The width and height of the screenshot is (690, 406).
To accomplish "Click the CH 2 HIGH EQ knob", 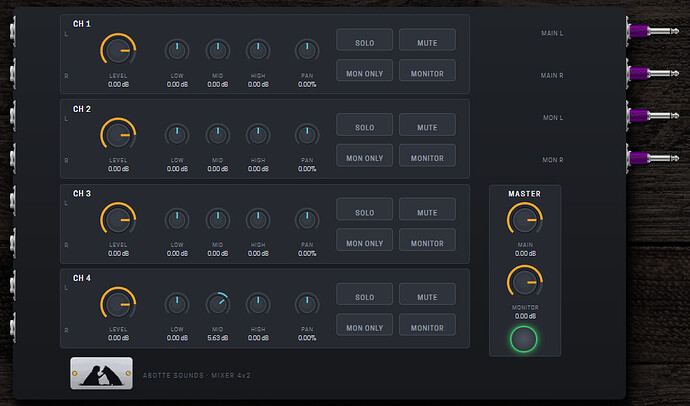I will [258, 135].
